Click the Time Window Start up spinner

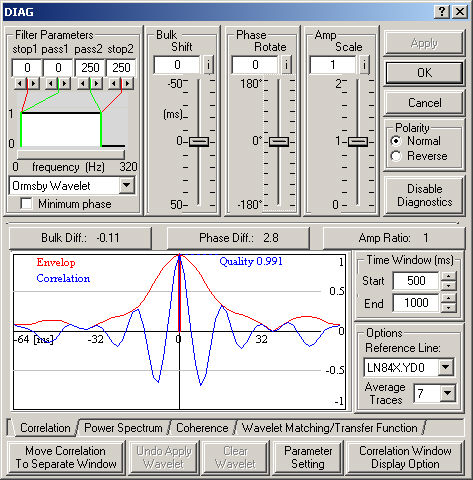pos(448,276)
